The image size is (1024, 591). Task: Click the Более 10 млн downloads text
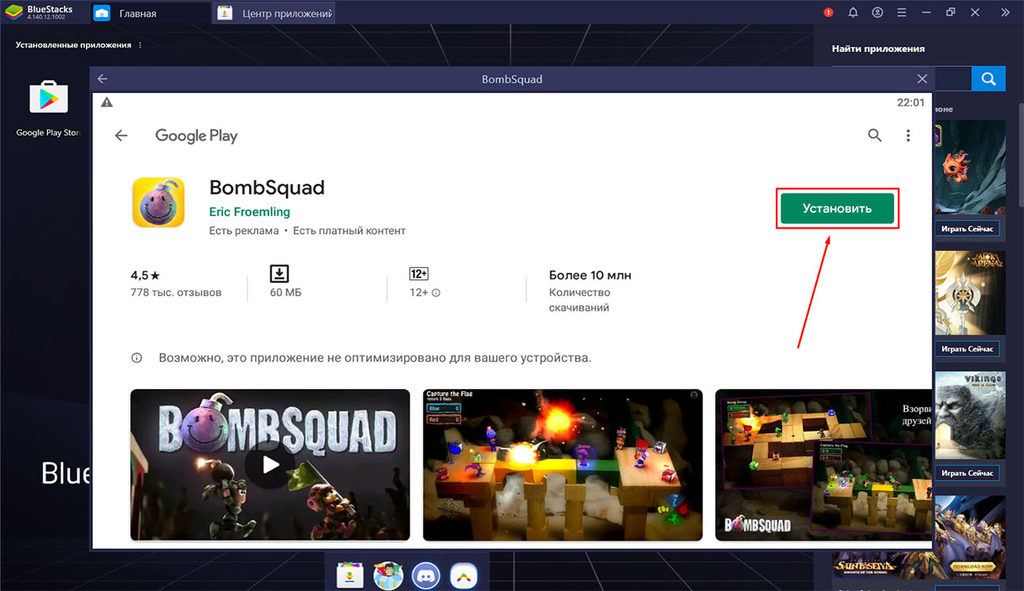click(590, 275)
